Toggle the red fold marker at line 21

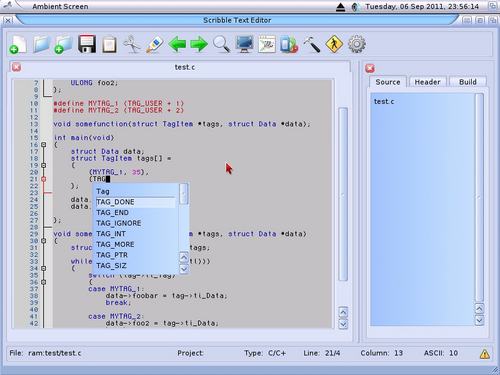coord(44,179)
